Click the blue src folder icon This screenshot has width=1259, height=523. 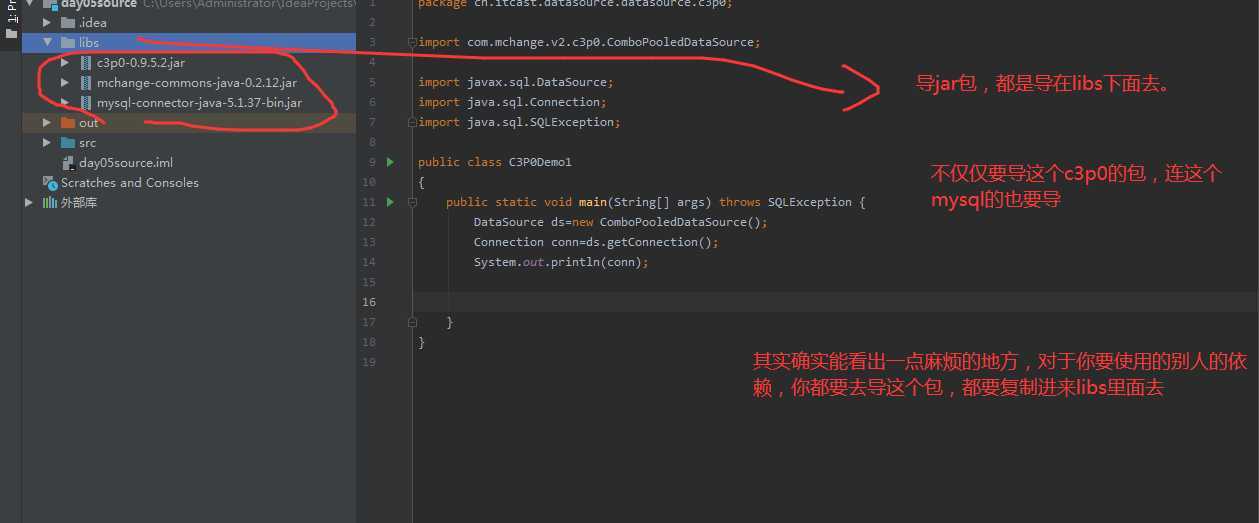(x=67, y=142)
